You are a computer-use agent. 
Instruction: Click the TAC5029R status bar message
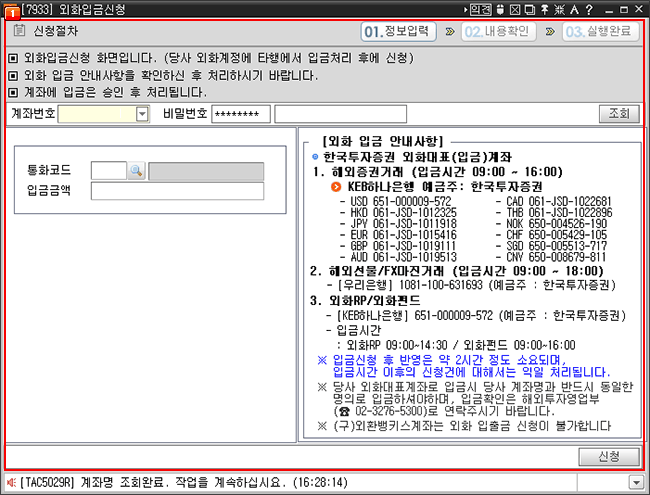click(184, 482)
